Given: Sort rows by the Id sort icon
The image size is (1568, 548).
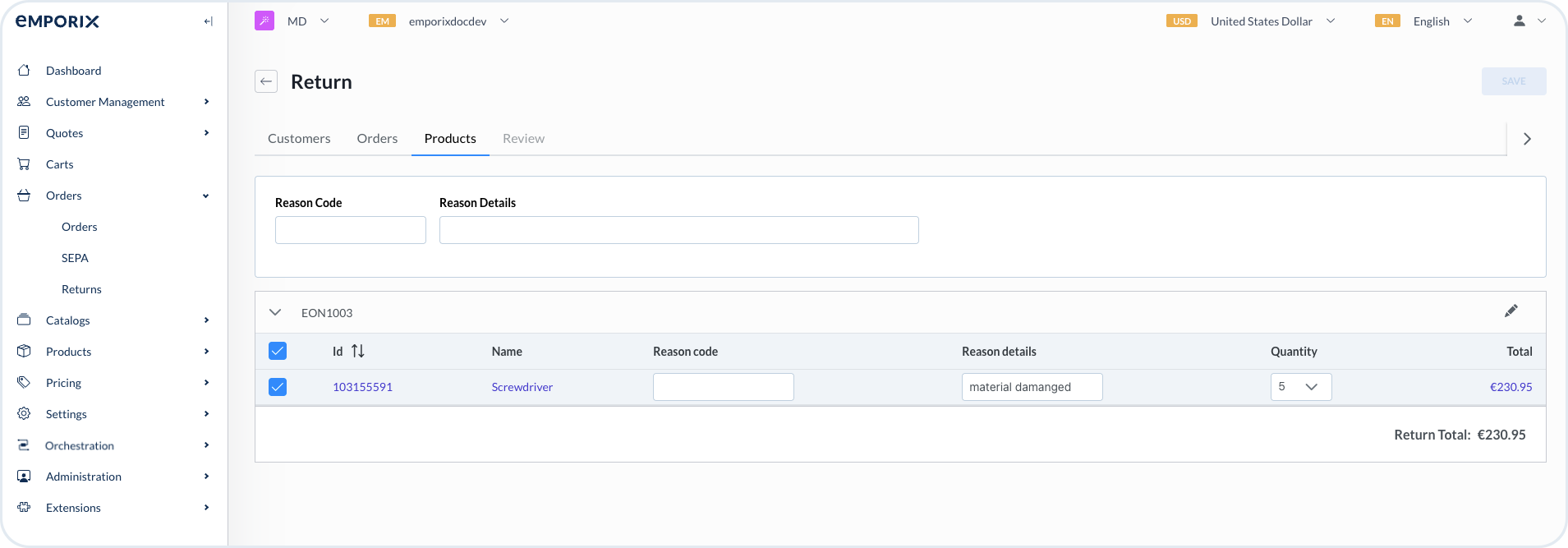Looking at the screenshot, I should pyautogui.click(x=358, y=351).
